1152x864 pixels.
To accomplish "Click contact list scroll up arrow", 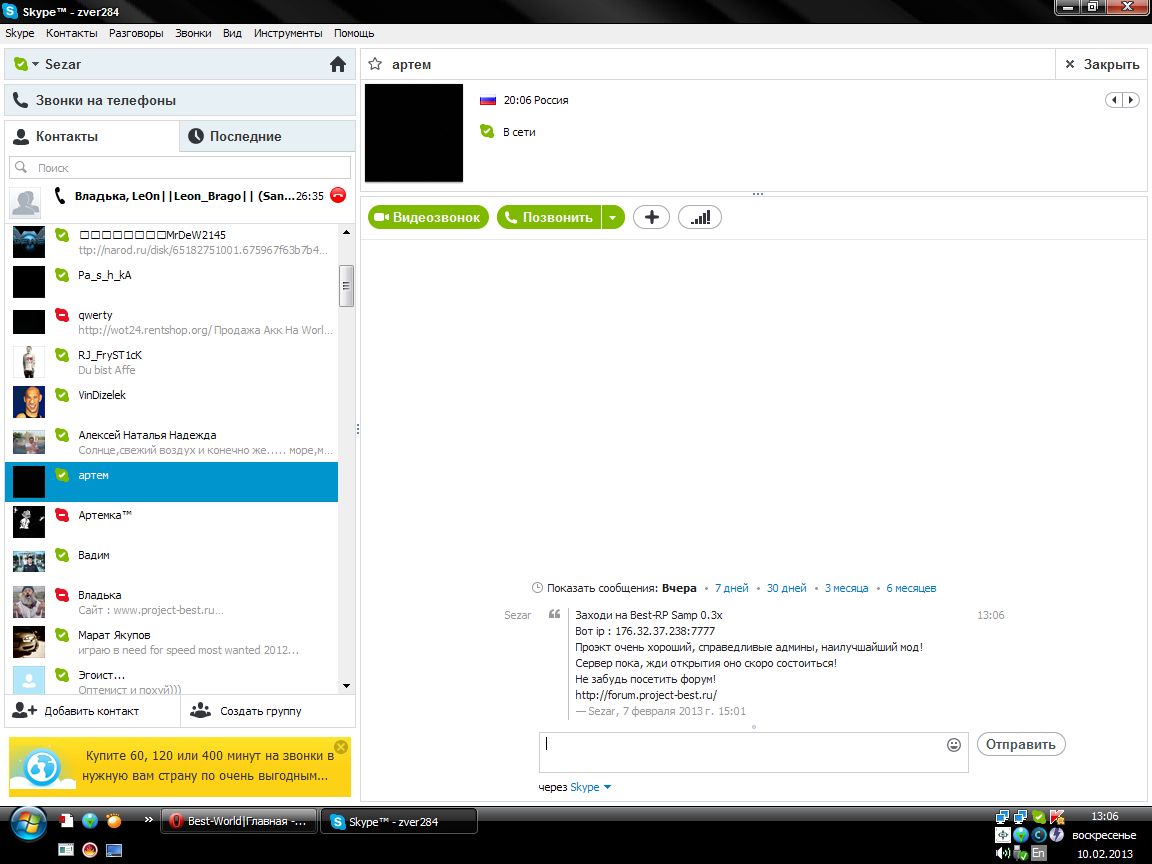I will (x=347, y=232).
